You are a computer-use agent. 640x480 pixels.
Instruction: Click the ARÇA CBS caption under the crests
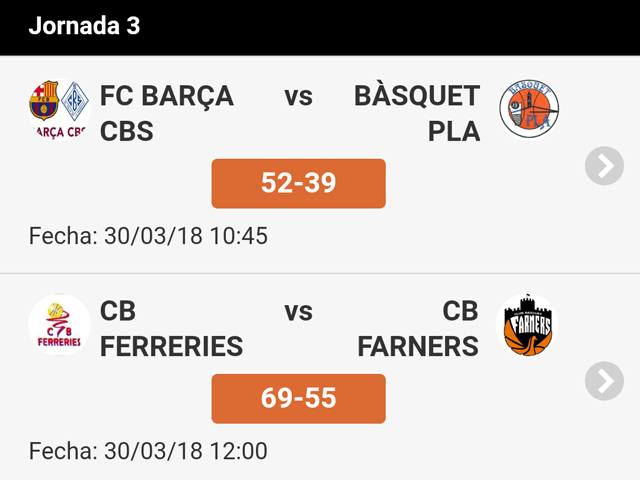59,130
